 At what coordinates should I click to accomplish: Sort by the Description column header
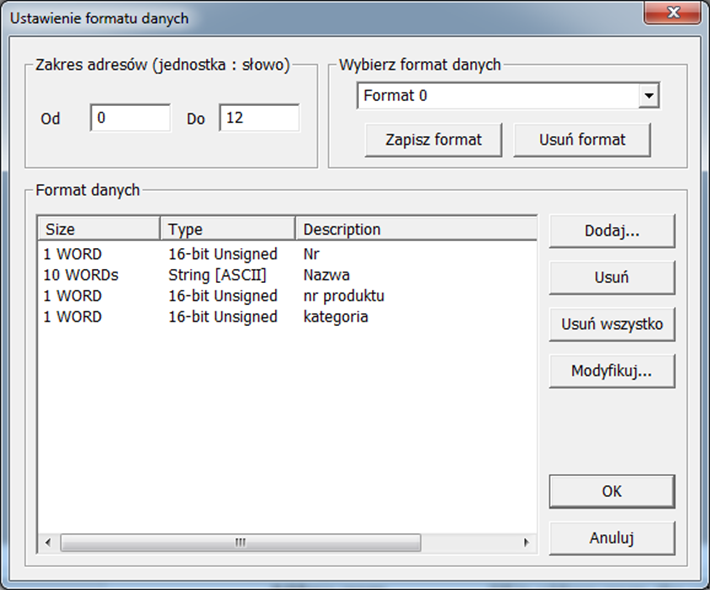click(x=416, y=229)
